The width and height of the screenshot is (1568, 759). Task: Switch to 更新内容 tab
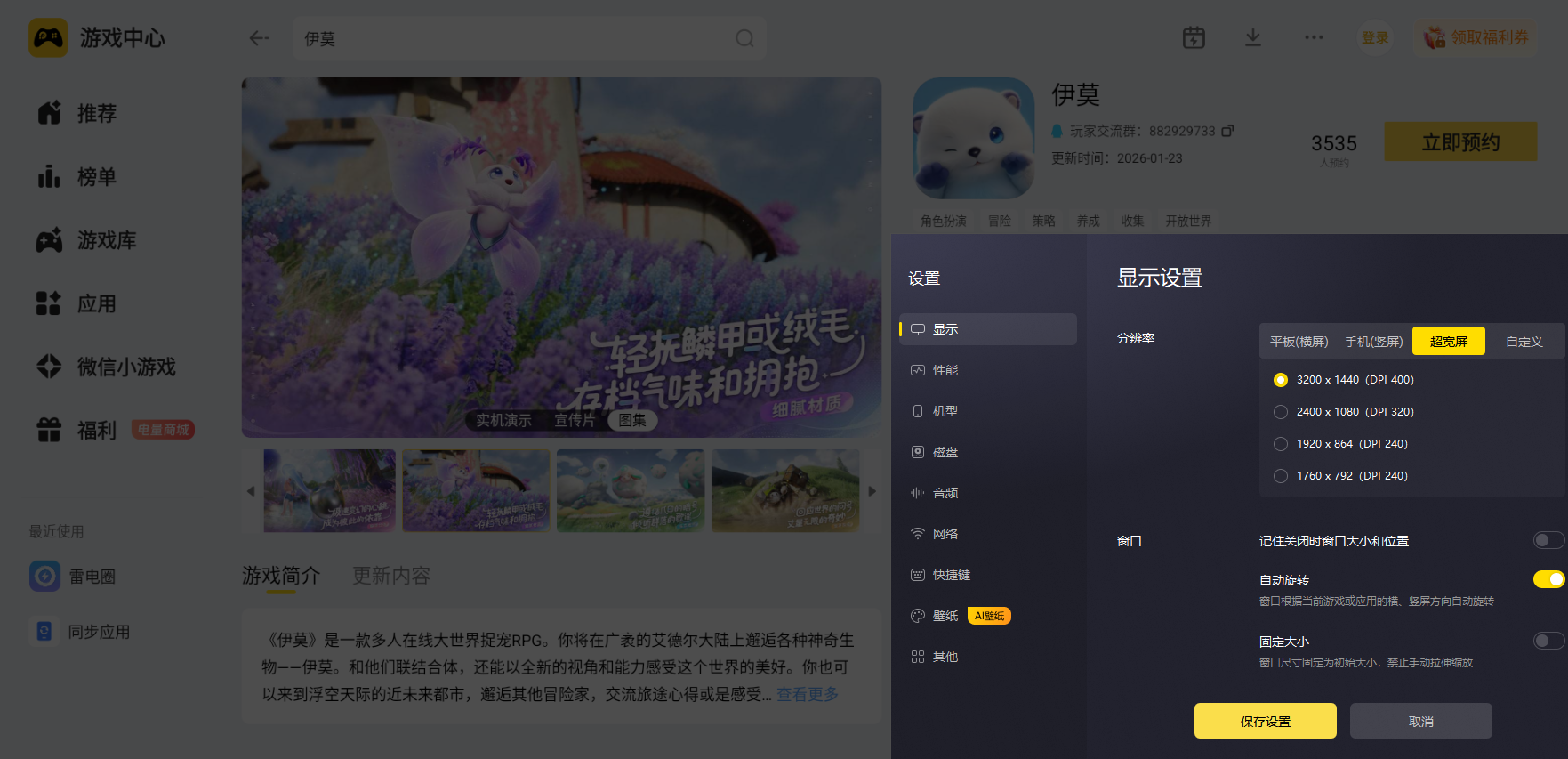pyautogui.click(x=391, y=576)
